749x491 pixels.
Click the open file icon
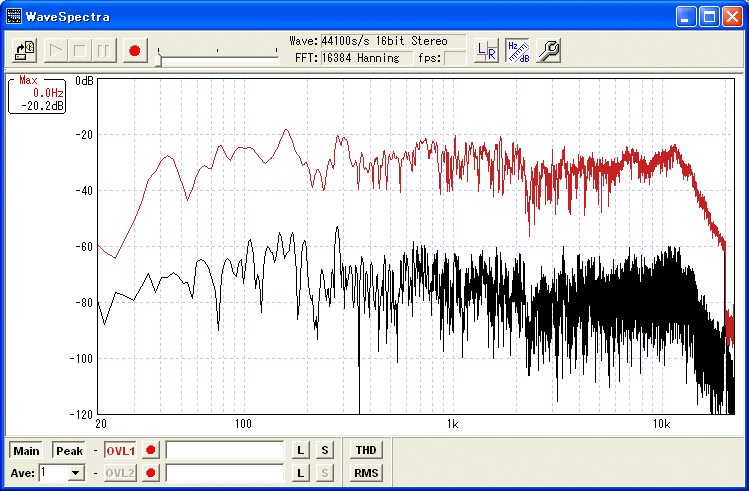coord(26,49)
